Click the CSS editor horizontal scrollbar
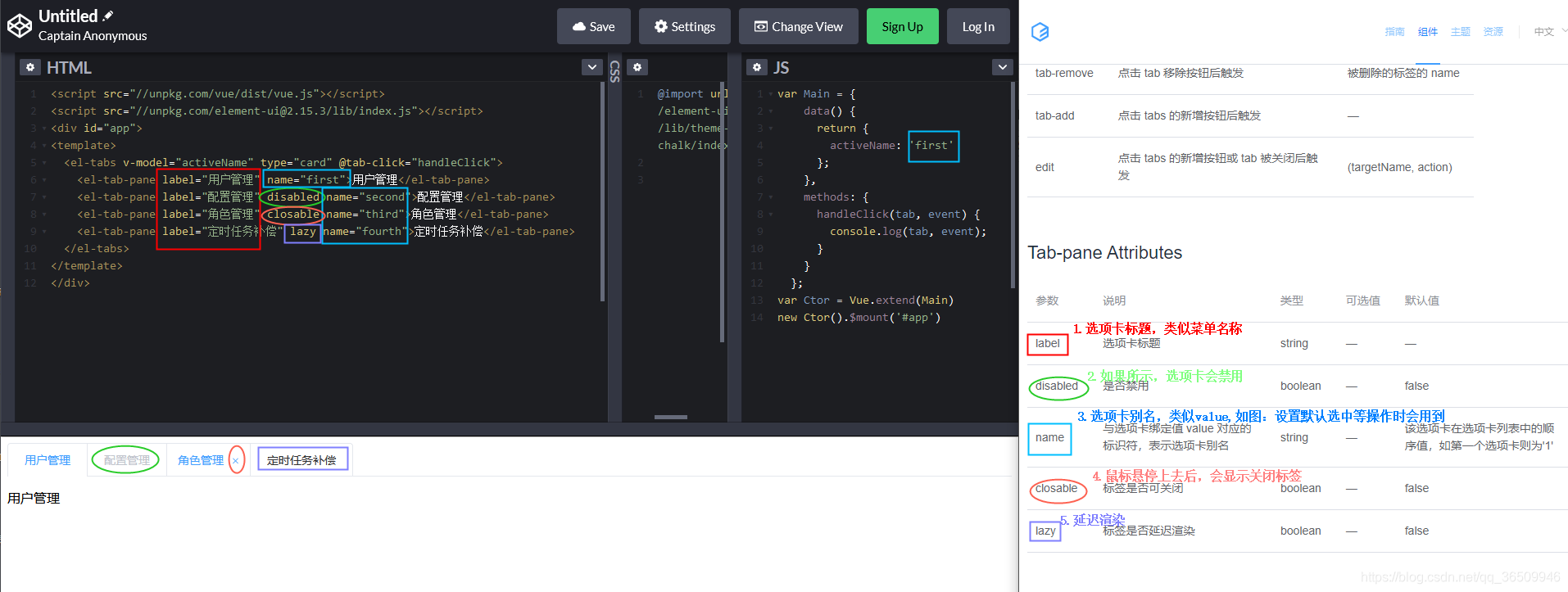The image size is (1568, 592). click(x=671, y=417)
